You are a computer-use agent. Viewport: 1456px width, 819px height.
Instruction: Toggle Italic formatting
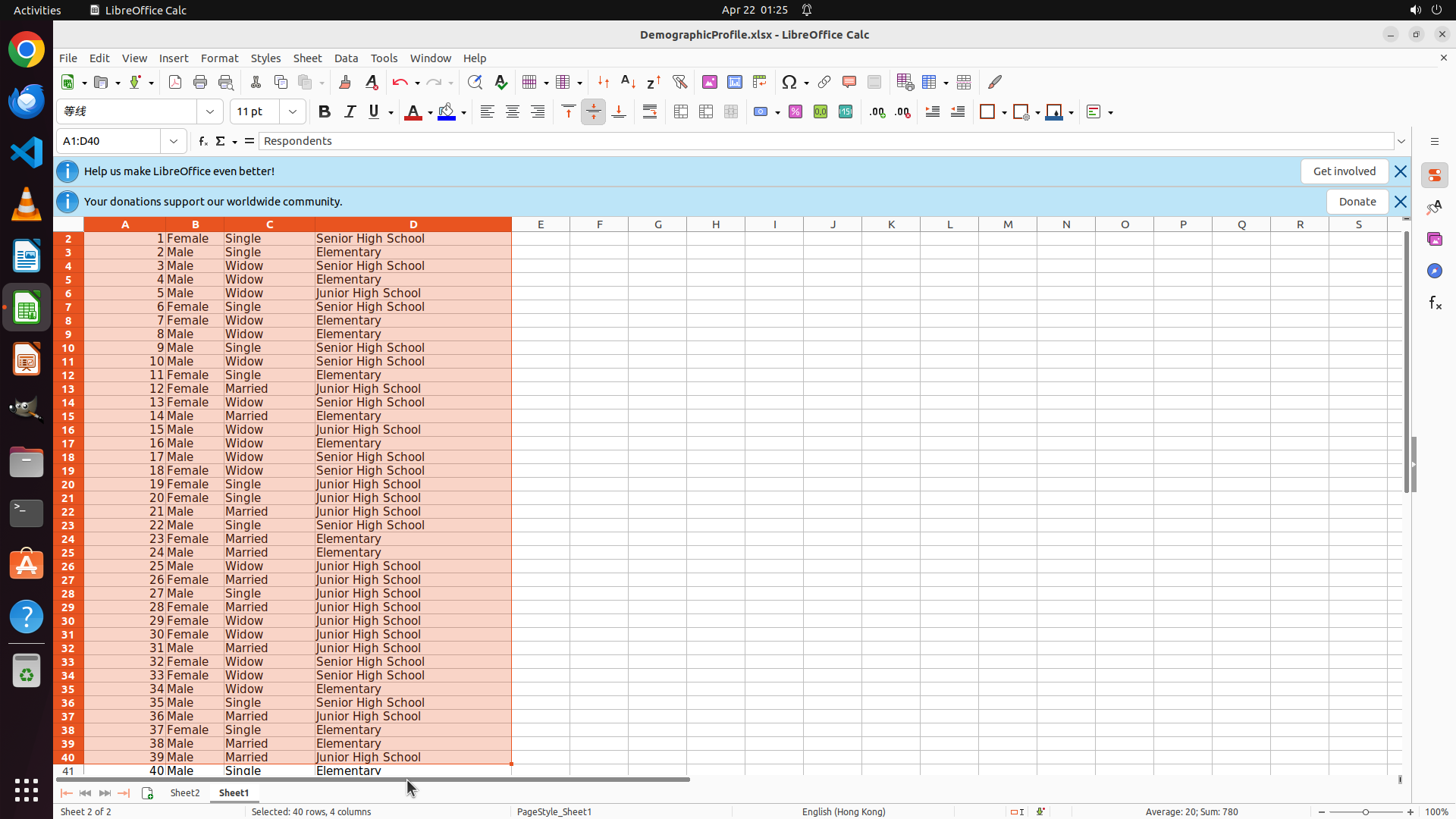tap(350, 112)
